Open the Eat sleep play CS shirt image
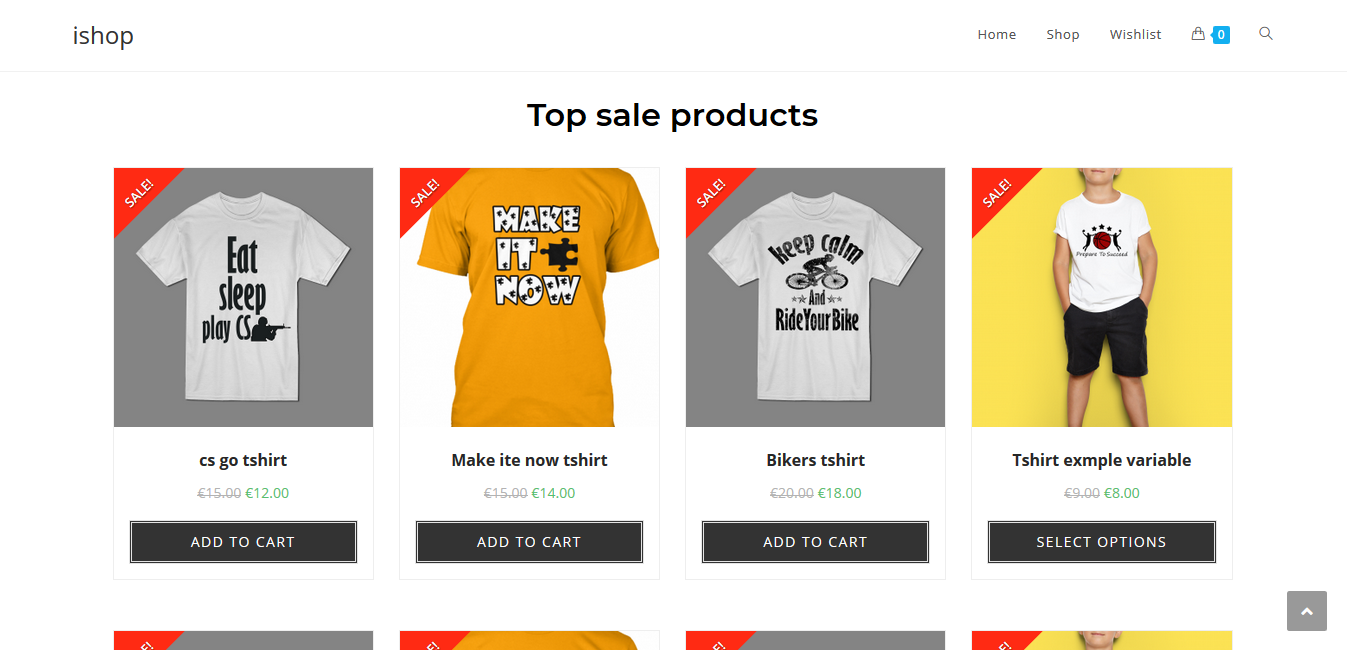Screen dimensions: 1347x650 point(243,297)
